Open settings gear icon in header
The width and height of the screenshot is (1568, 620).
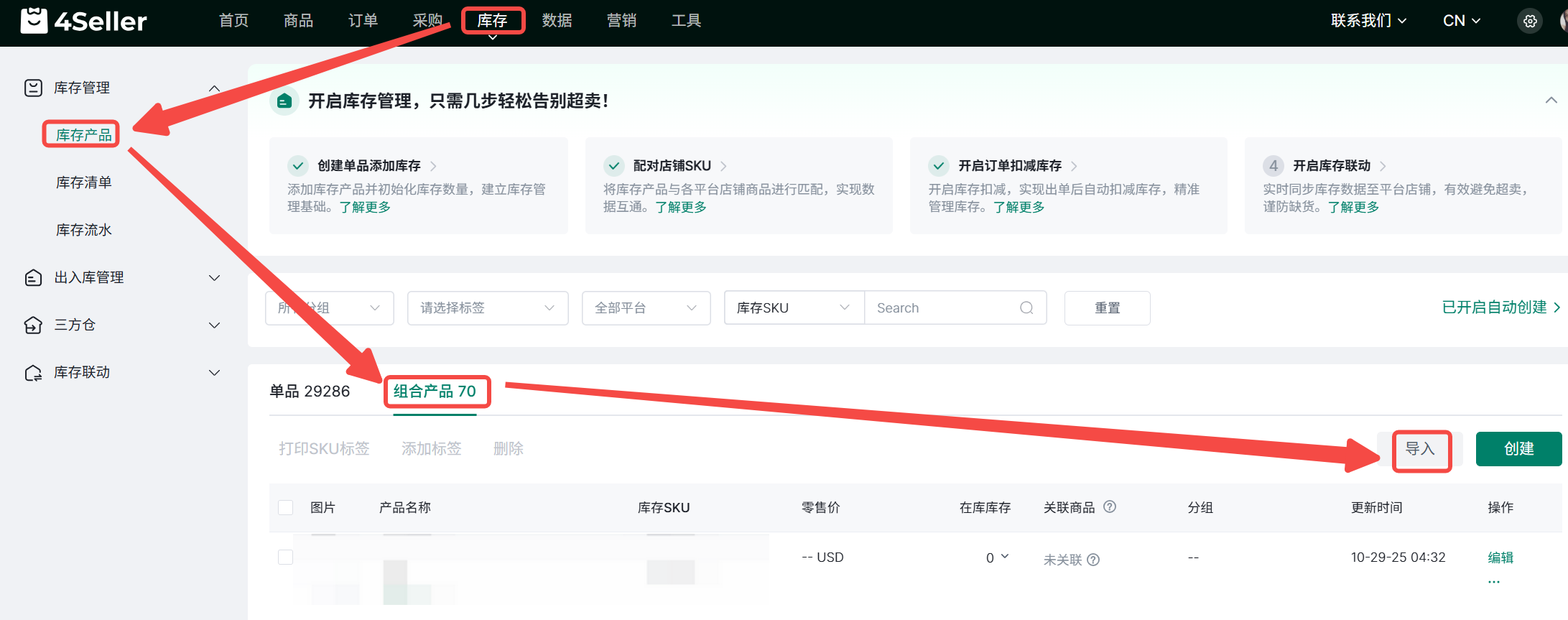1530,21
